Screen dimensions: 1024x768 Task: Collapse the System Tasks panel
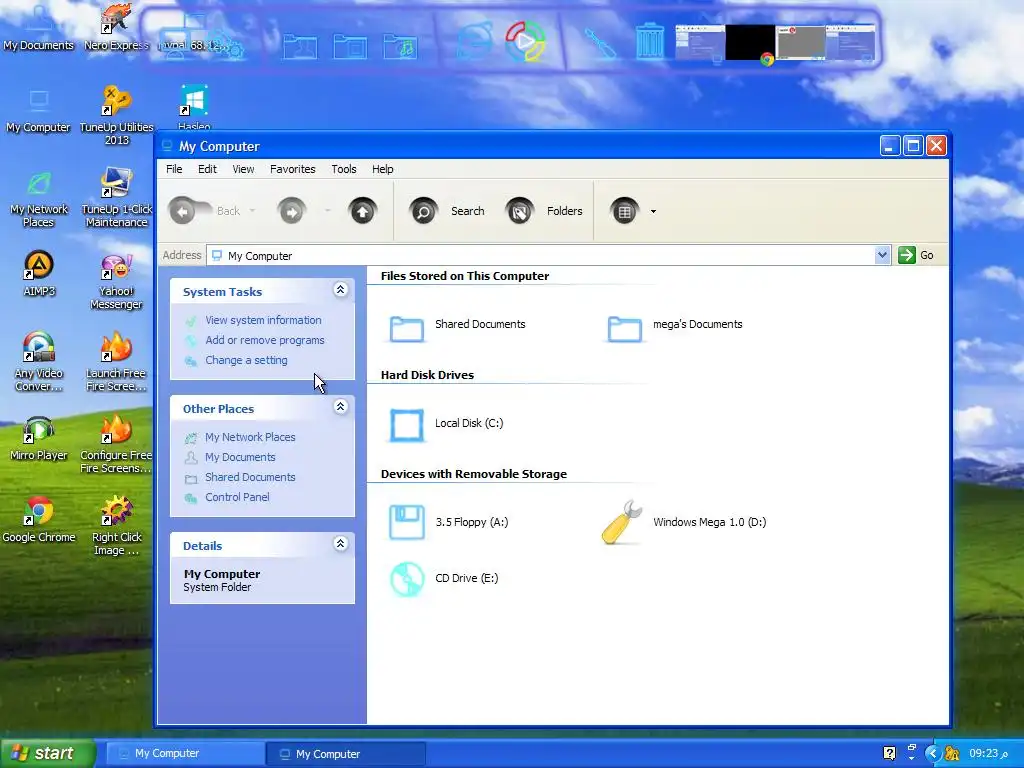(x=340, y=290)
